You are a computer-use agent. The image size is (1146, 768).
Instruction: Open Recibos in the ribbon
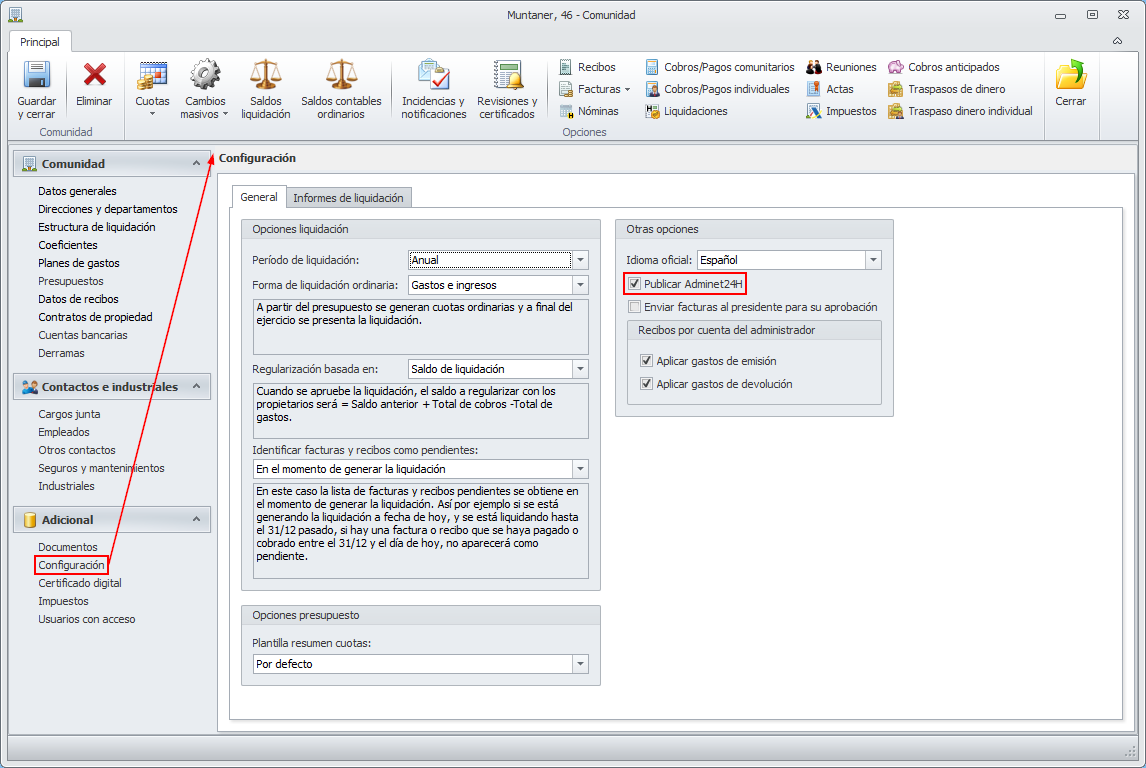point(587,67)
